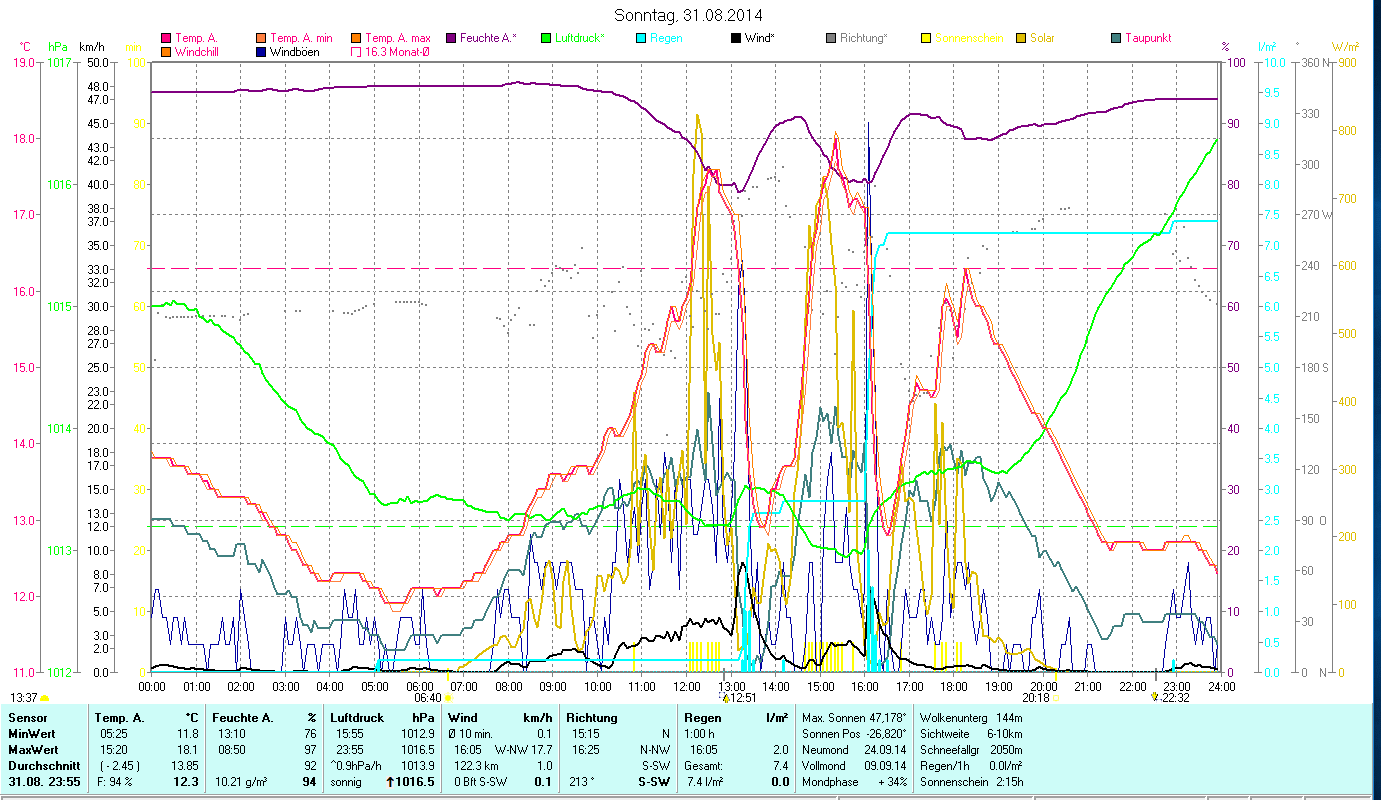
Task: Pick the Windböen dark blue legend swatch
Action: point(261,51)
